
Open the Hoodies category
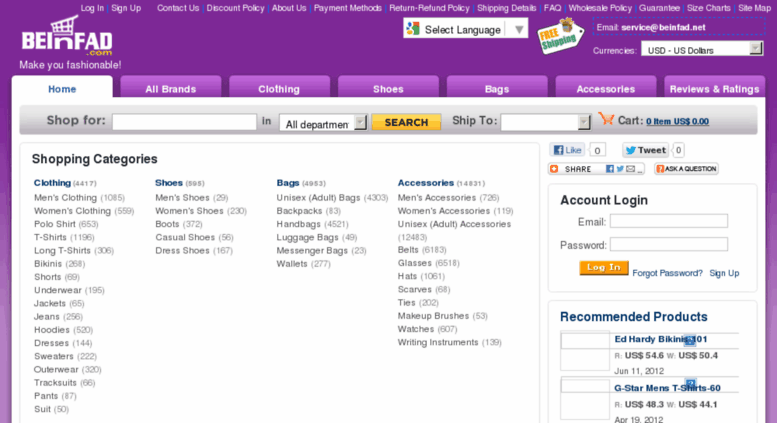click(52, 330)
